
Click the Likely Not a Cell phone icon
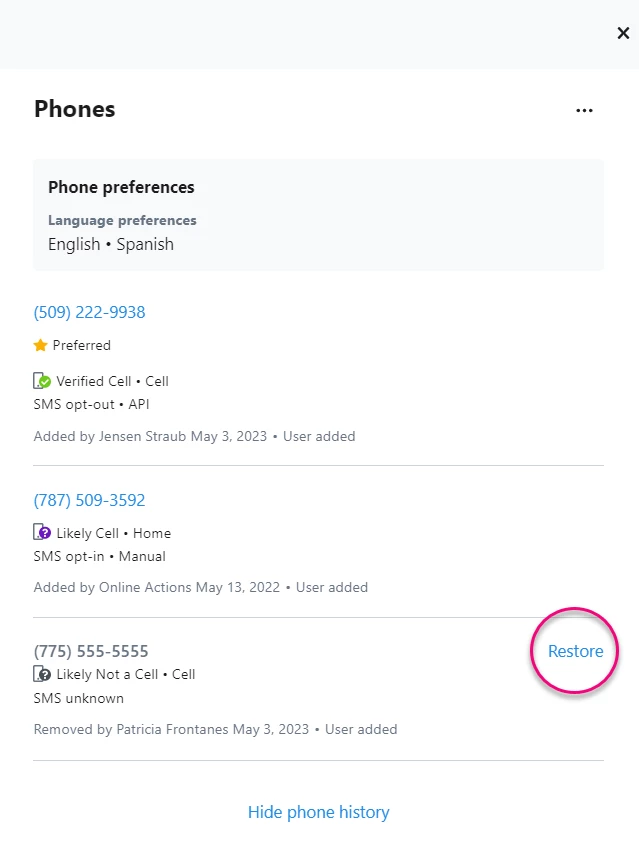(42, 675)
